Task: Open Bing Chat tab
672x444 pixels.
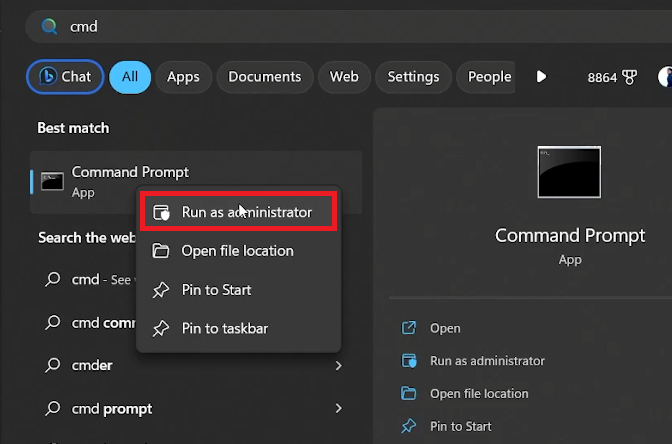Action: (65, 77)
